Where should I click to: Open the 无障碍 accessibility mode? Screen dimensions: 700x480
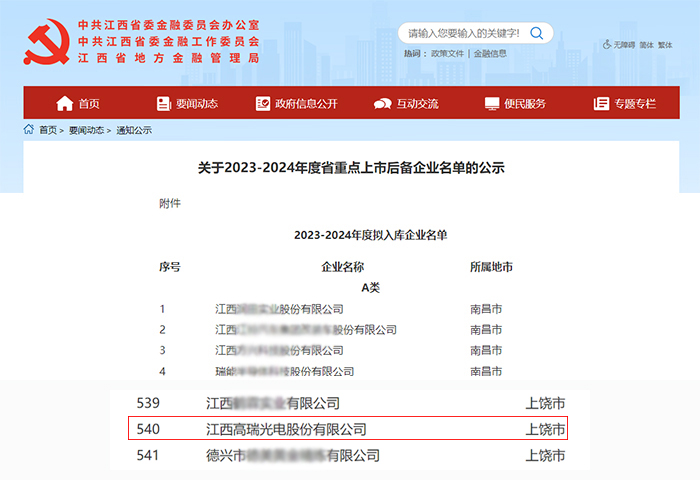(x=620, y=45)
